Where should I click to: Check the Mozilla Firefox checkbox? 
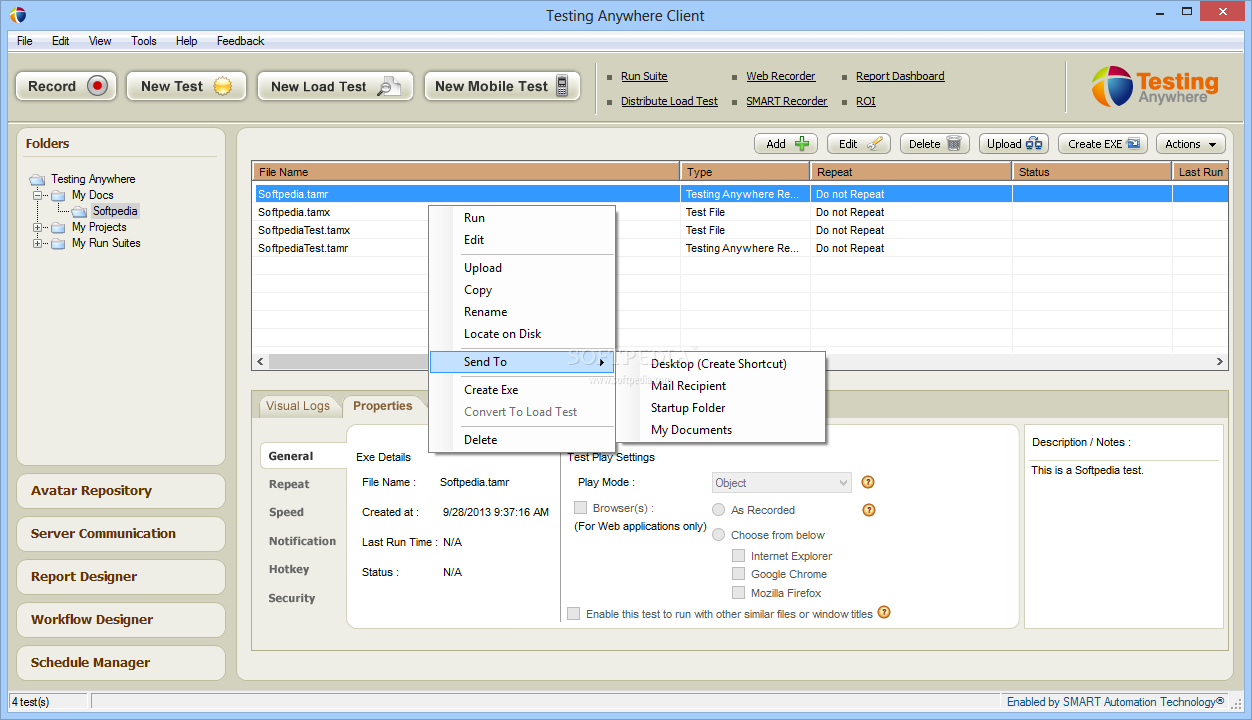(738, 593)
